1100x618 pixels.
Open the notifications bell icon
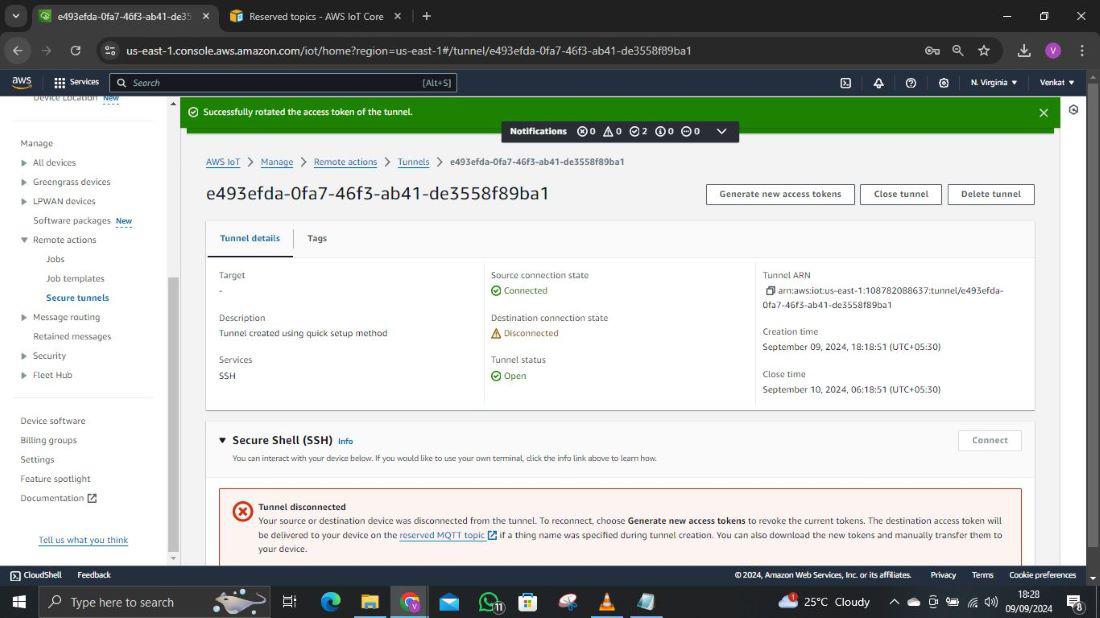(878, 83)
